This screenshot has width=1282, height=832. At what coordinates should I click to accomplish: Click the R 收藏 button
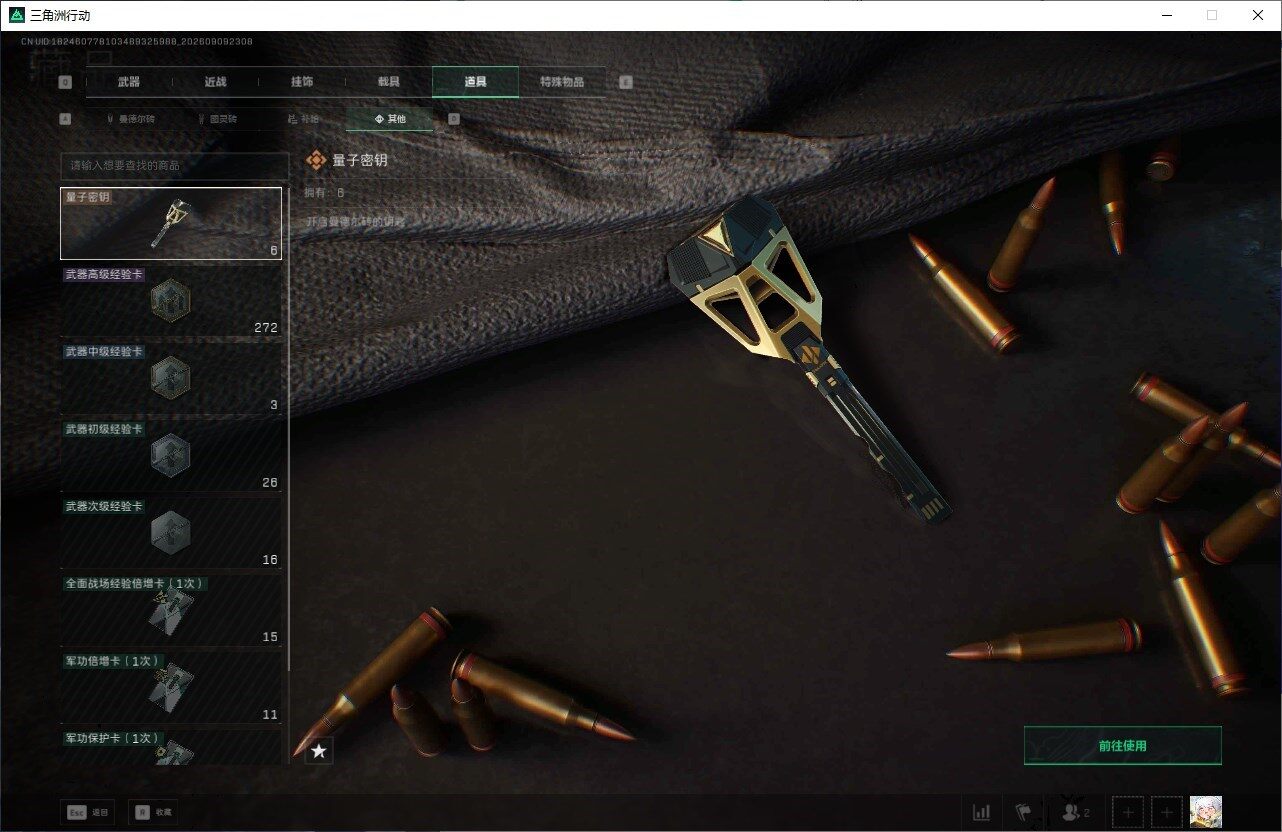click(x=155, y=813)
